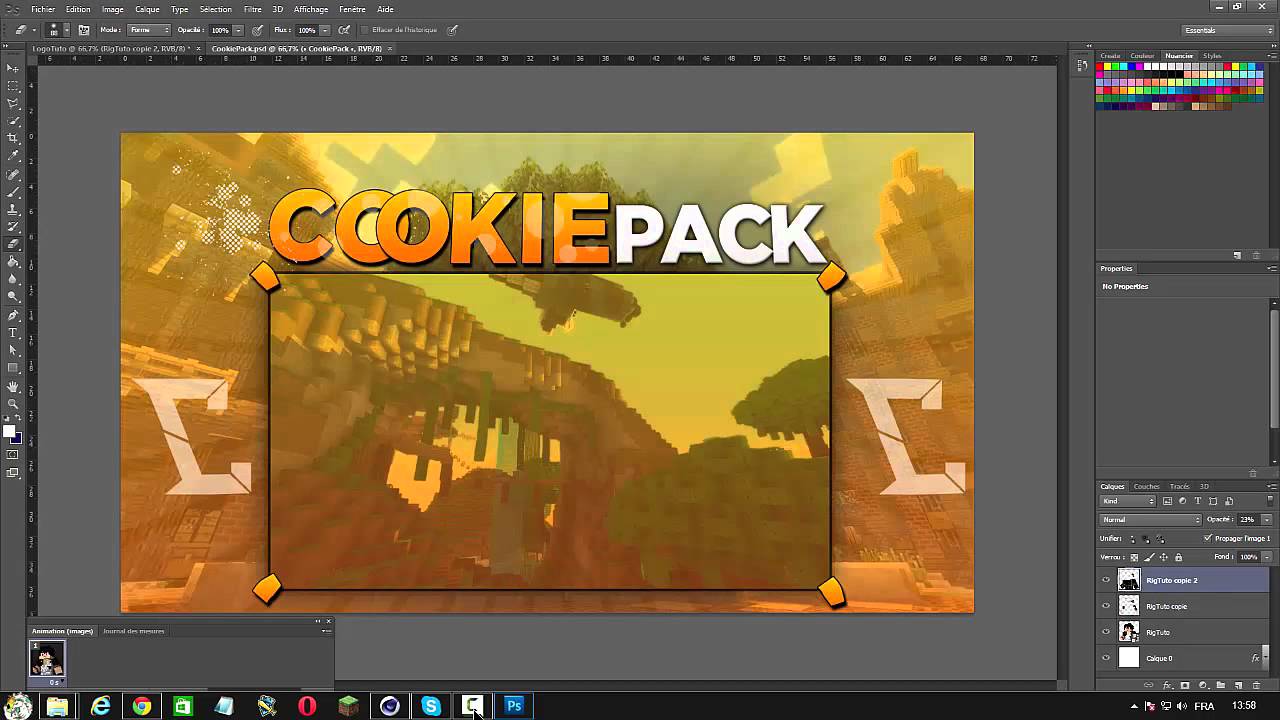1280x720 pixels.
Task: Select the Hand tool
Action: tap(13, 386)
